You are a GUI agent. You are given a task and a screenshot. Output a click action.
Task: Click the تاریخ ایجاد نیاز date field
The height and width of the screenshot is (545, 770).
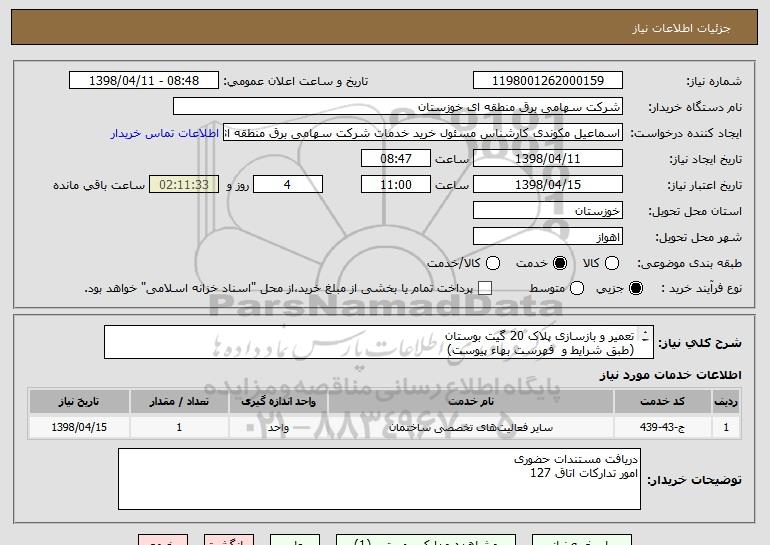548,159
